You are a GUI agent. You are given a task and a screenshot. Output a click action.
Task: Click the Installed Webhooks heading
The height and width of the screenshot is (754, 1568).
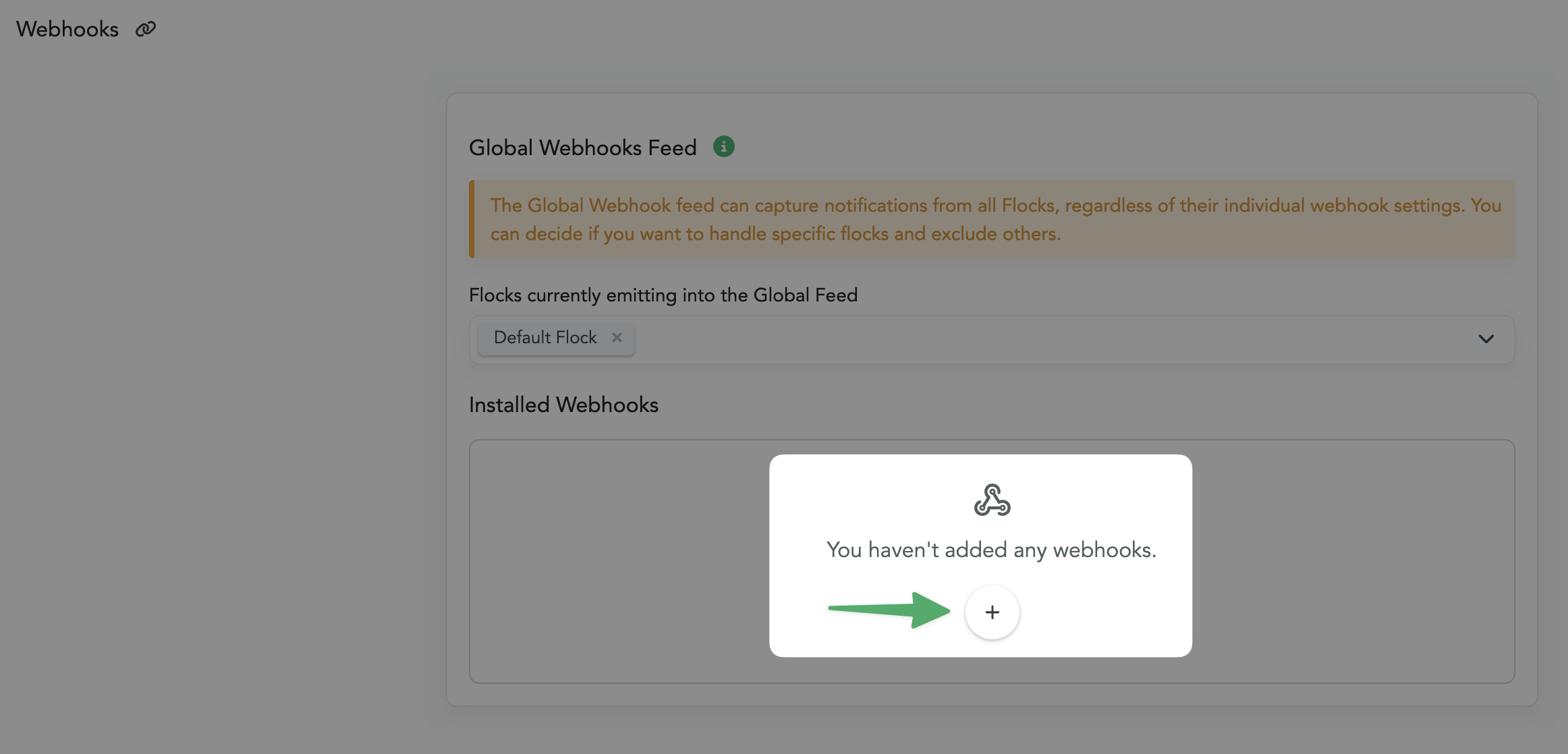[563, 405]
